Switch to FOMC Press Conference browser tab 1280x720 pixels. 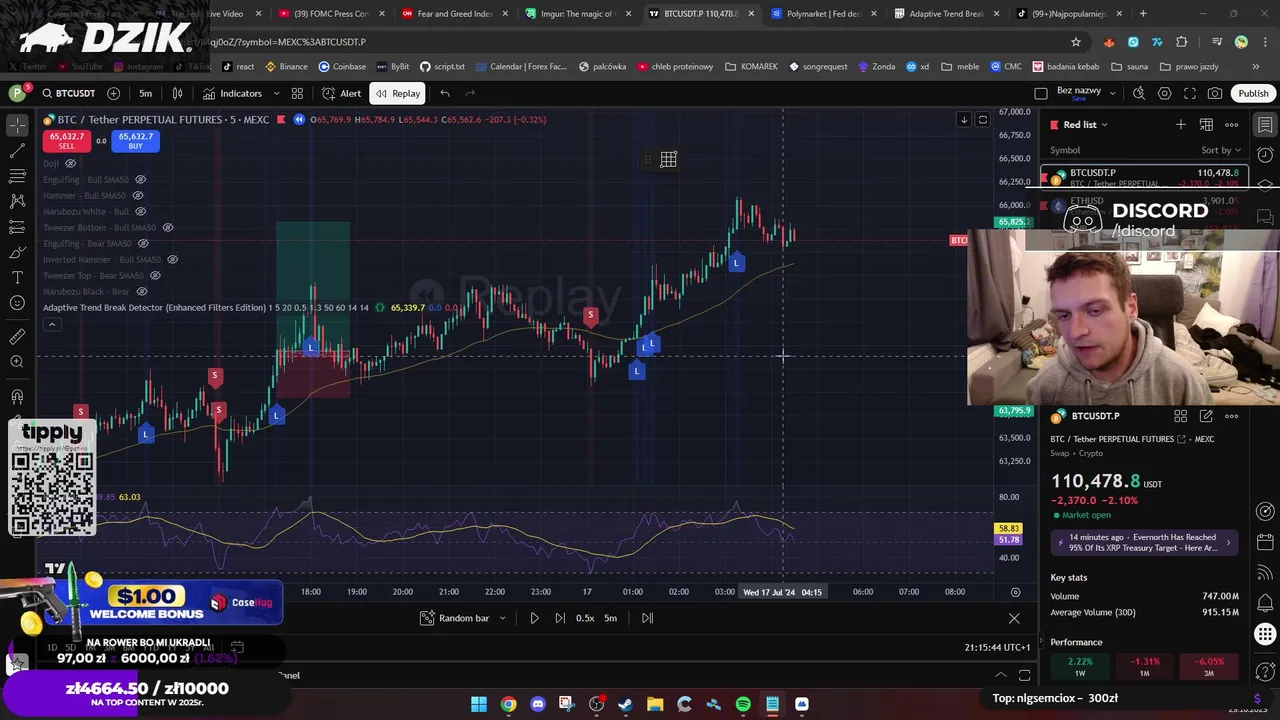click(330, 14)
